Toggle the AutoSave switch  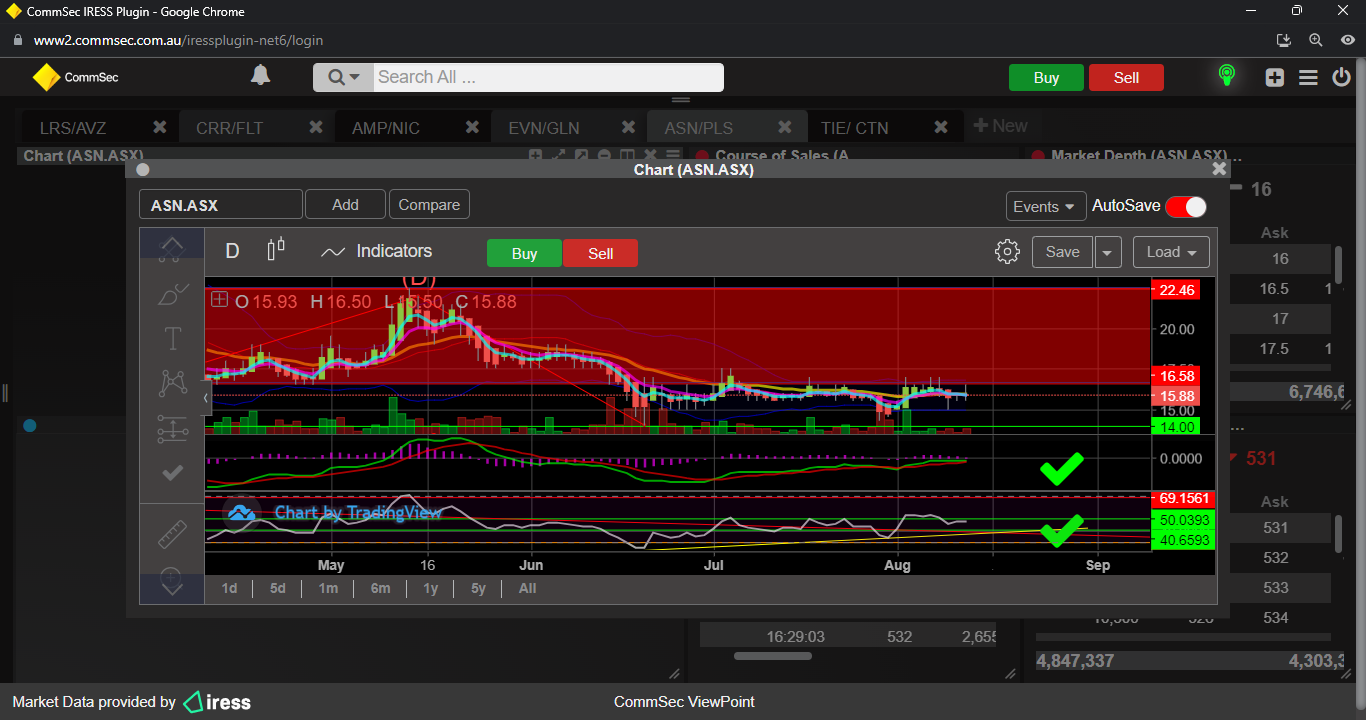point(1185,206)
